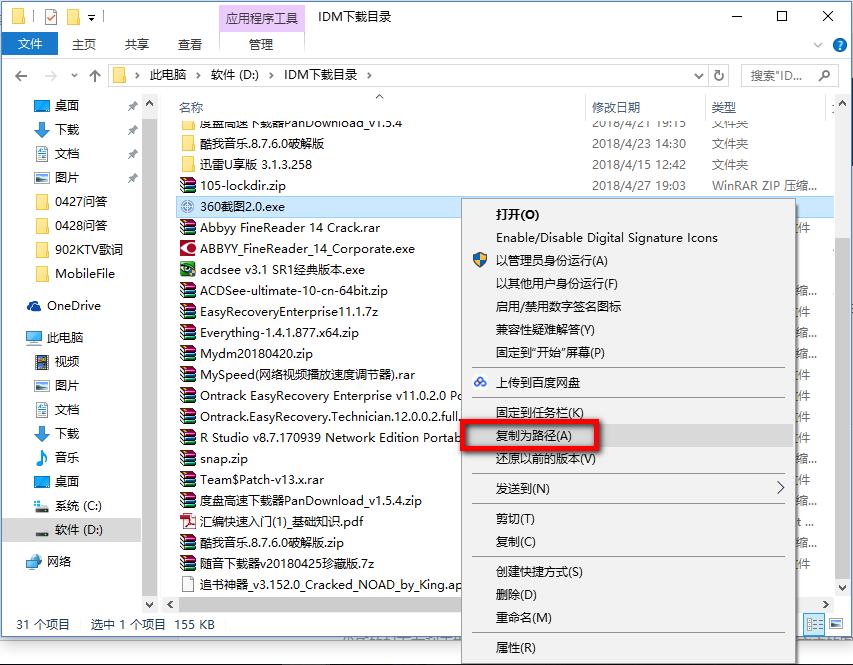Refresh the folder using the refresh icon
Viewport: 853px width, 665px height.
pos(718,74)
